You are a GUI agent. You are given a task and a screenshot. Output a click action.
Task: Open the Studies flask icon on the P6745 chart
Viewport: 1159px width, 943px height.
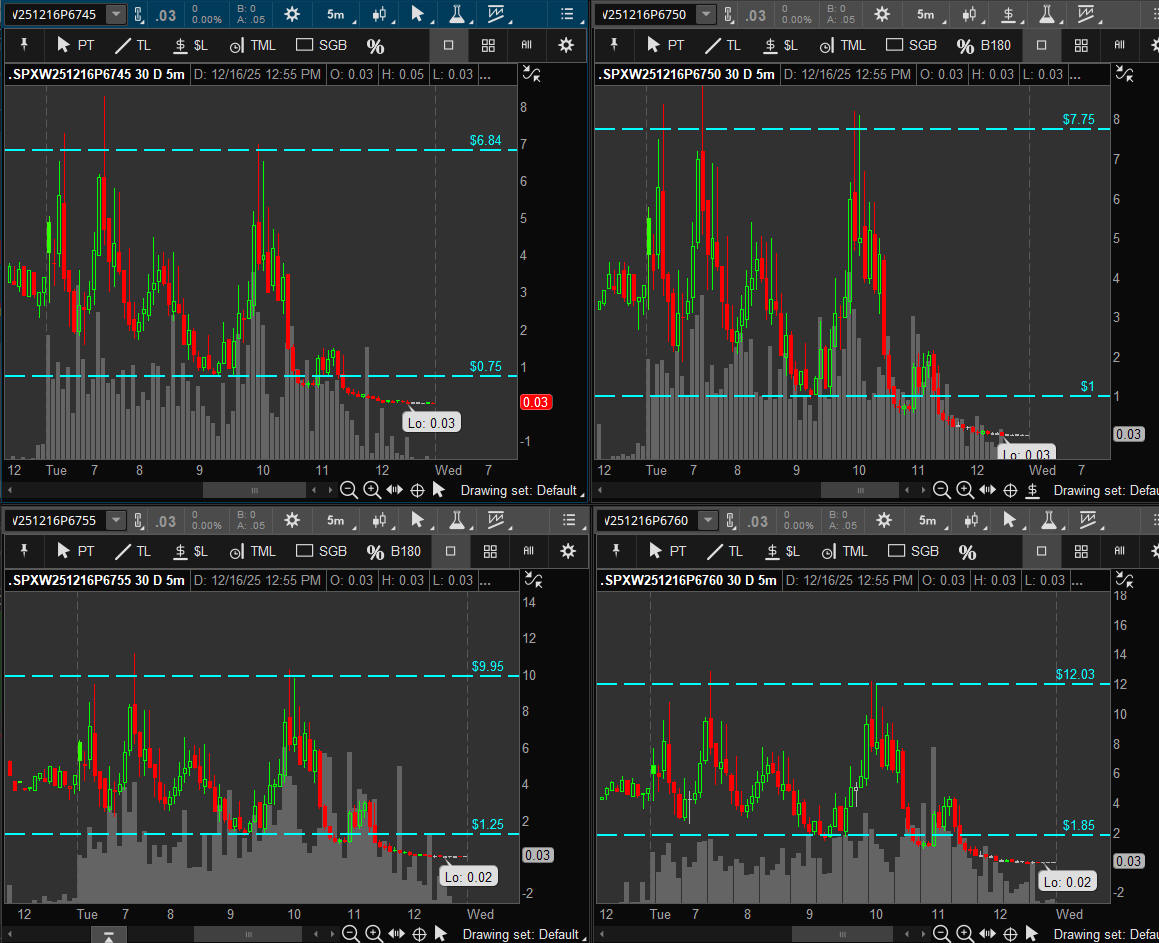point(457,14)
